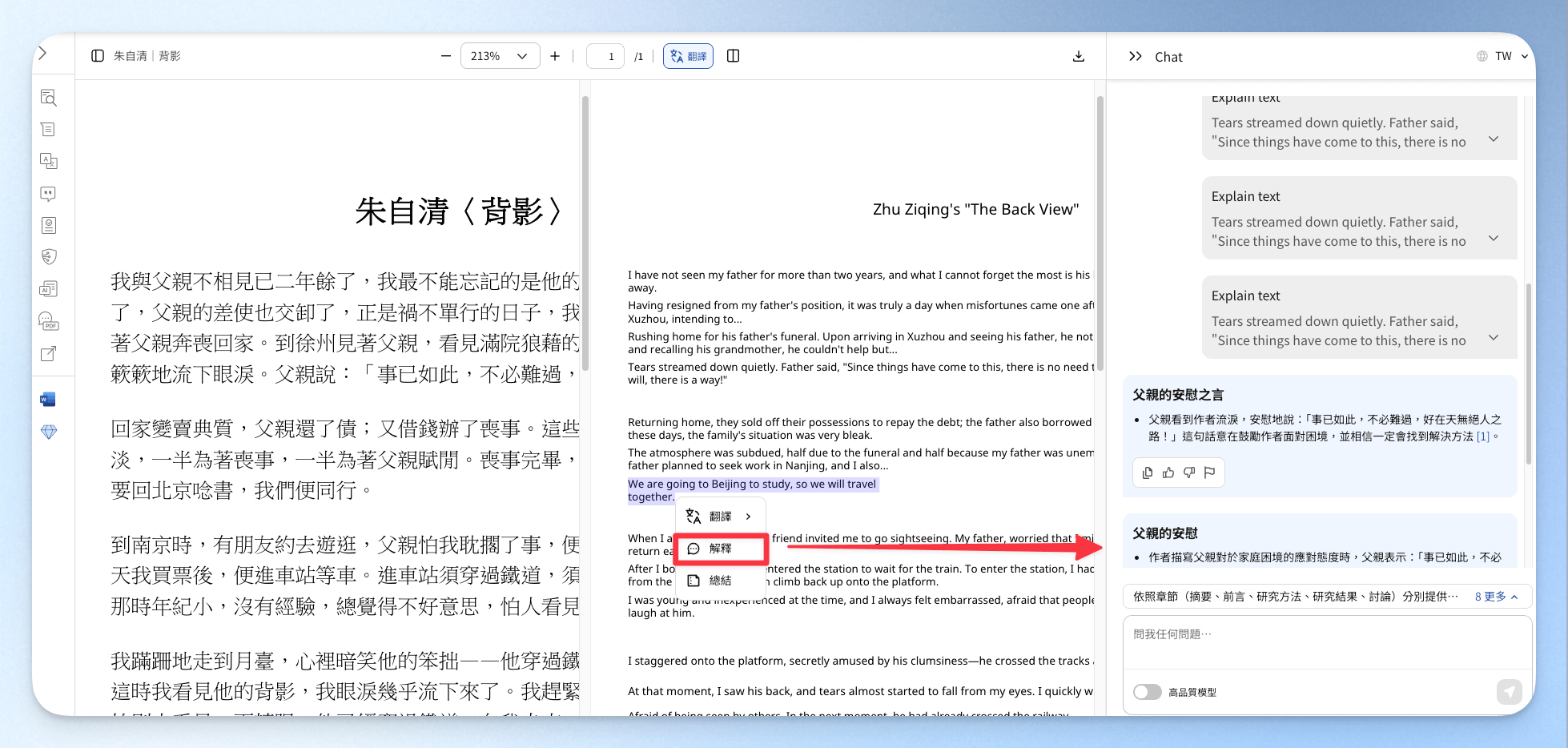The width and height of the screenshot is (1568, 748).
Task: Send the message with the send button
Action: pyautogui.click(x=1510, y=692)
